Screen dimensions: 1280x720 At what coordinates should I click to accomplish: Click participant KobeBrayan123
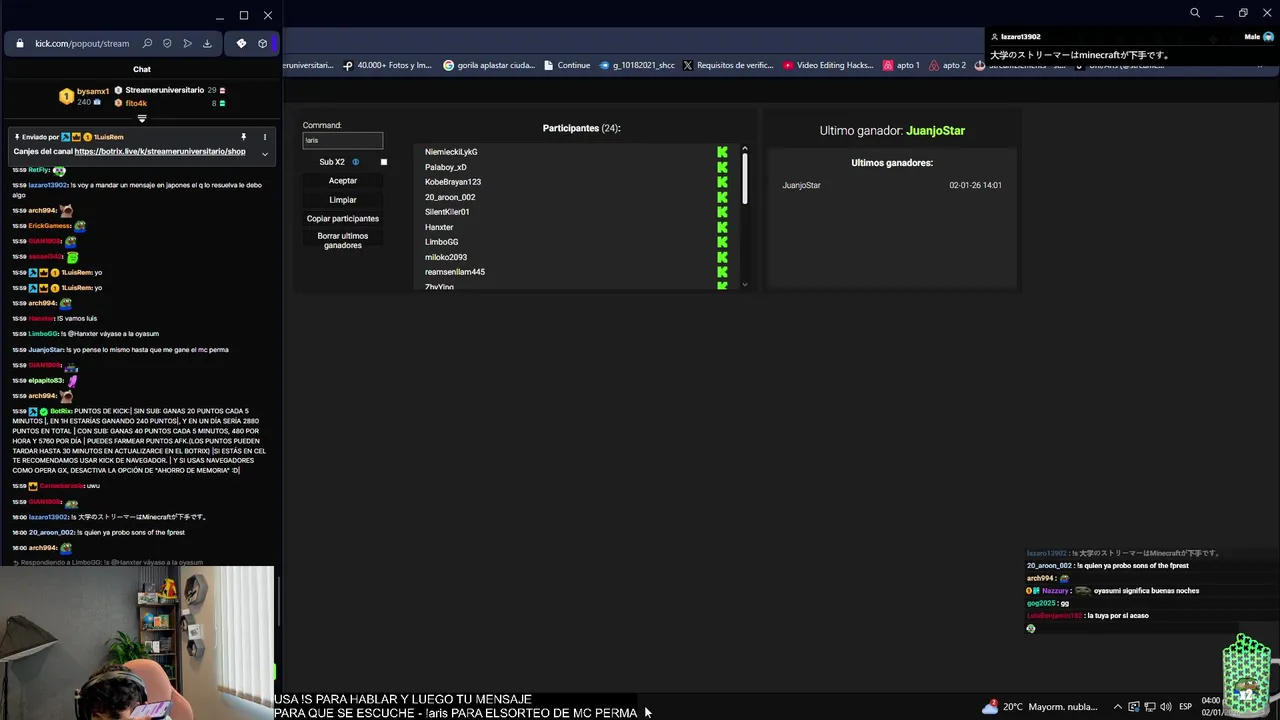(453, 182)
